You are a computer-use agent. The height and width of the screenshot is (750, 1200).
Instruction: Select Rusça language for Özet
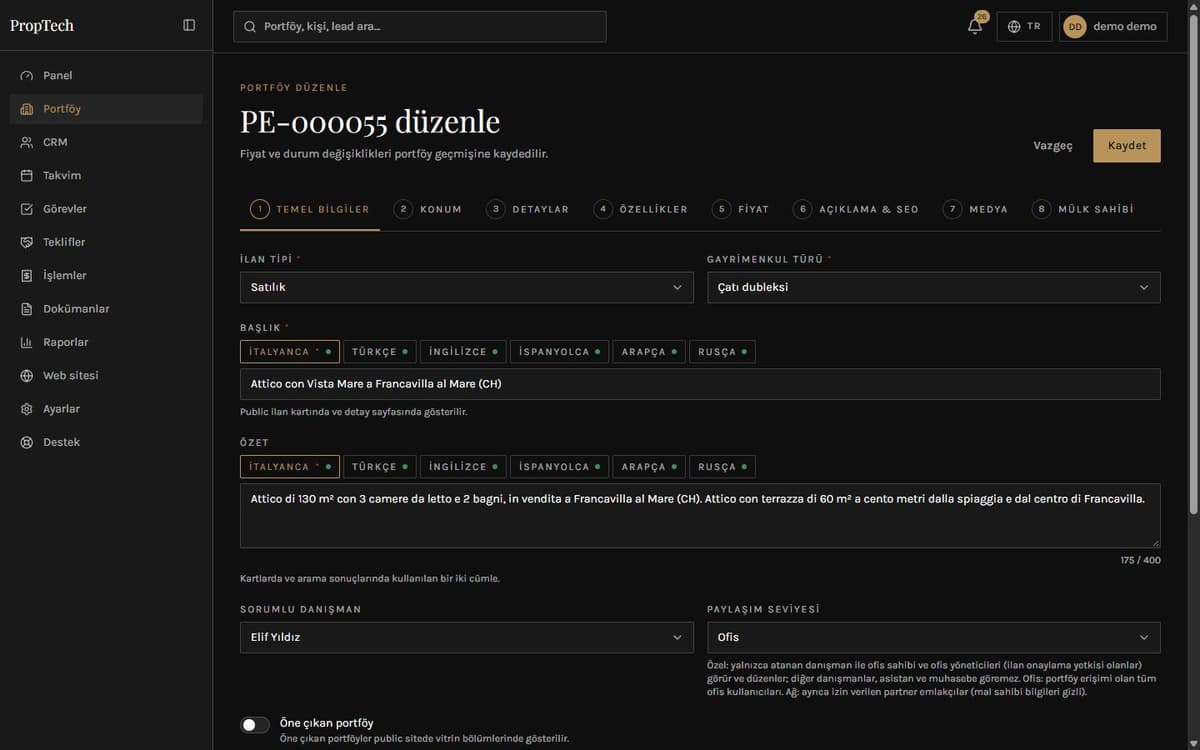click(722, 467)
